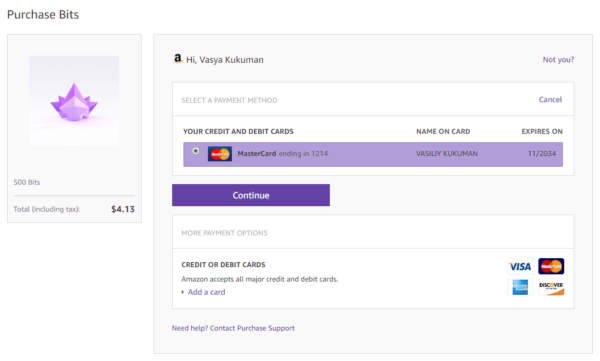This screenshot has width=600, height=361.
Task: Open the Add a card link
Action: 206,292
